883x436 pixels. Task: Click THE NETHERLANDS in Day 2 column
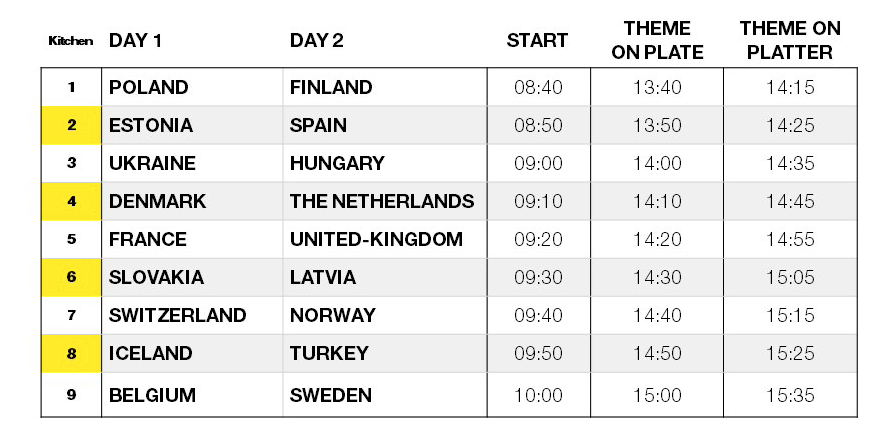pyautogui.click(x=382, y=201)
